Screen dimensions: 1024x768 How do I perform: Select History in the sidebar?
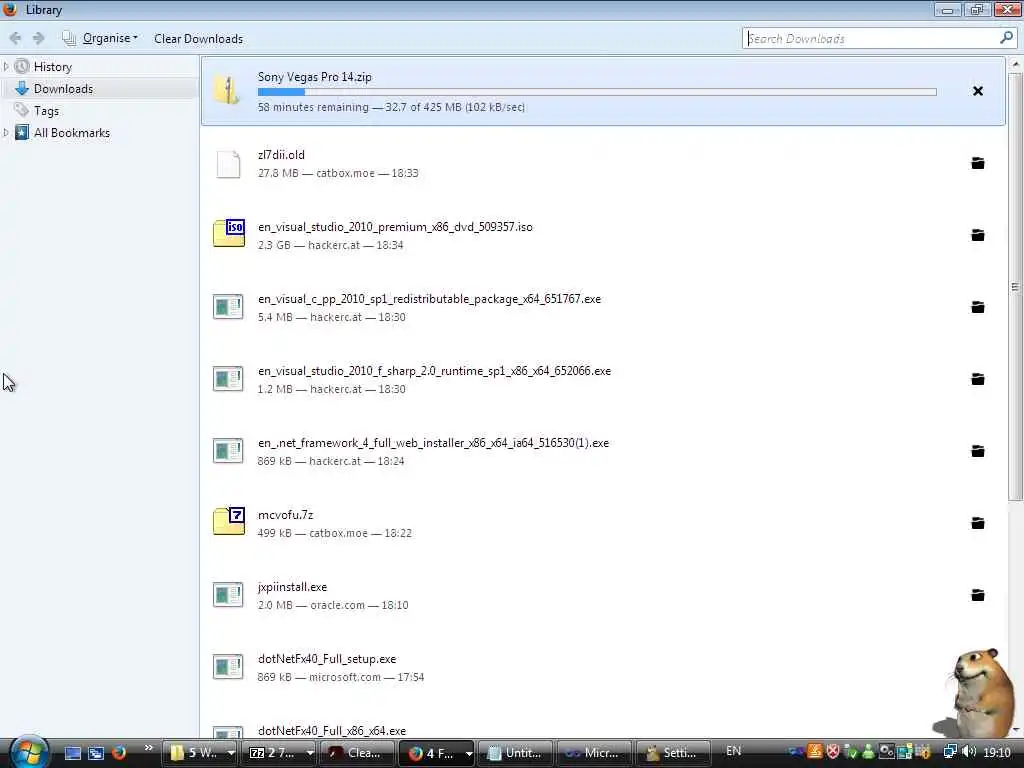[52, 67]
